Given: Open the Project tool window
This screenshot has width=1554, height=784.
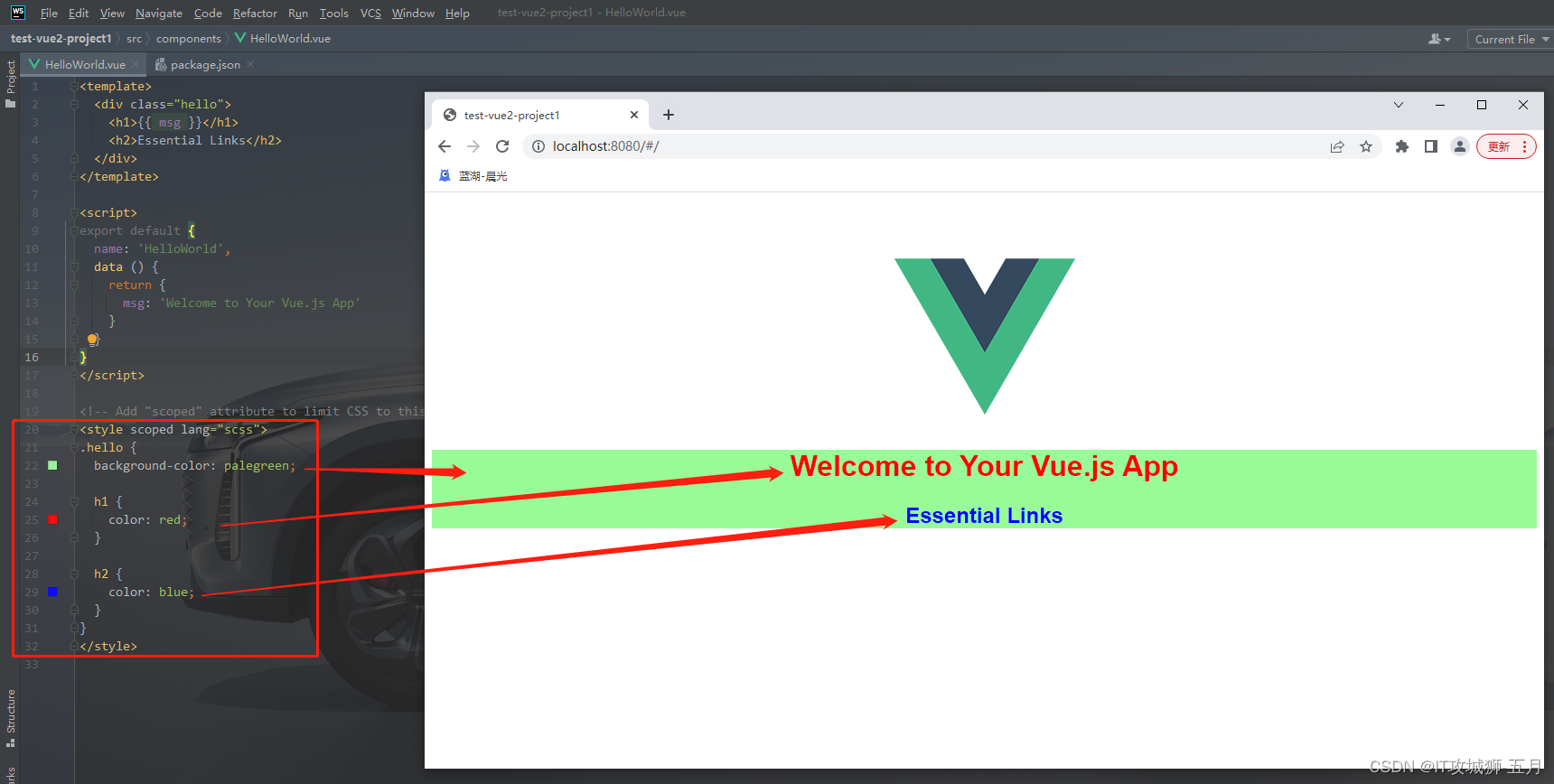Looking at the screenshot, I should tap(11, 84).
